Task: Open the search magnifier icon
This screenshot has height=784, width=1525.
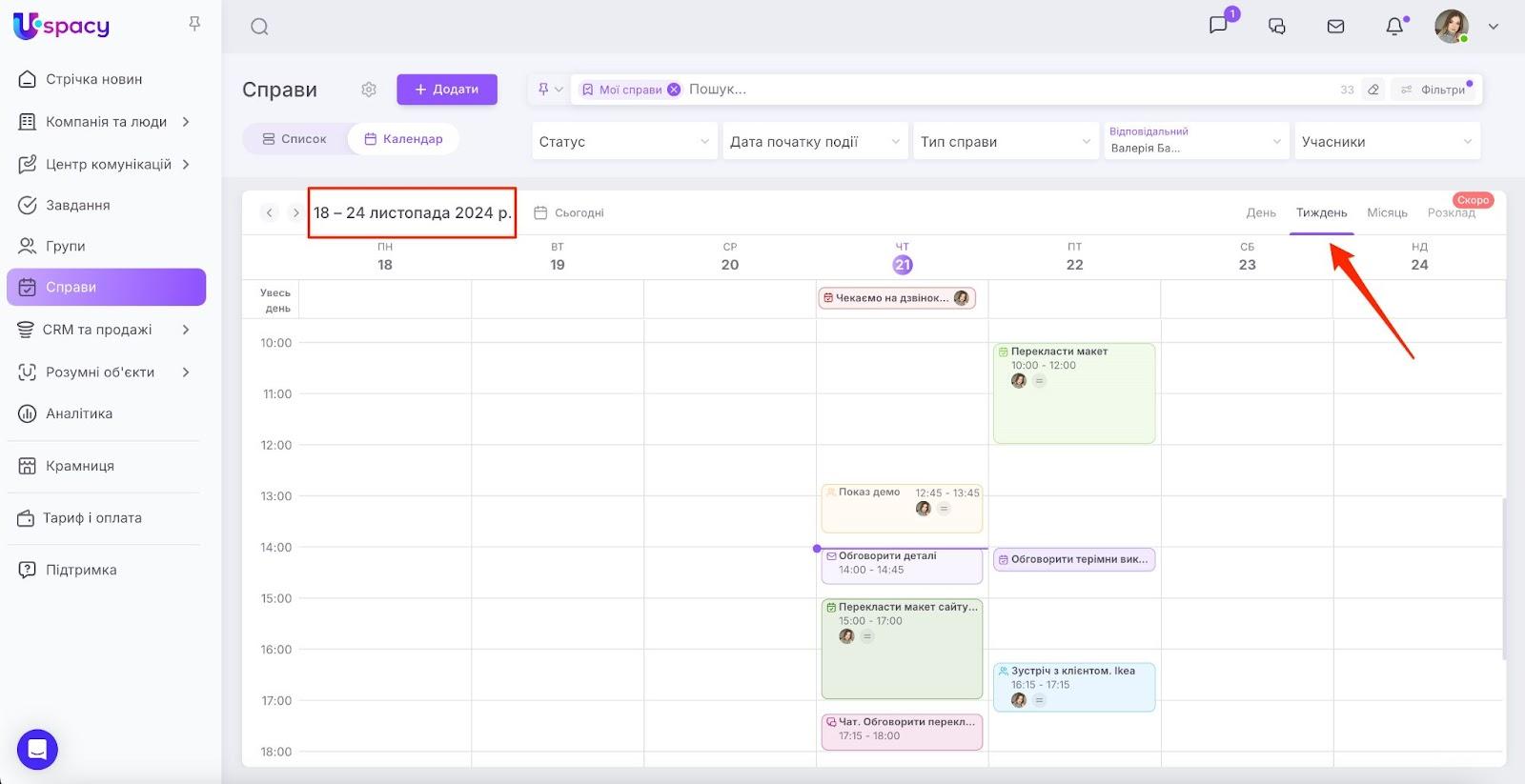Action: click(259, 27)
